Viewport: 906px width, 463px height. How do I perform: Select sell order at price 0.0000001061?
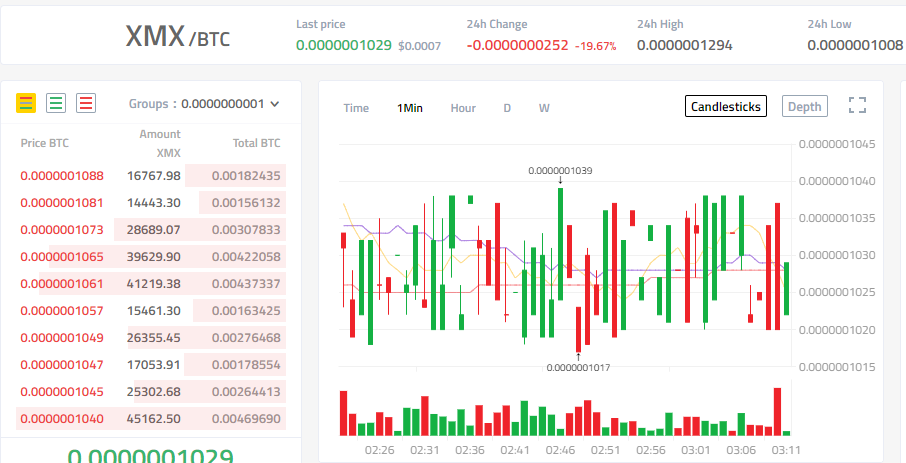point(151,284)
